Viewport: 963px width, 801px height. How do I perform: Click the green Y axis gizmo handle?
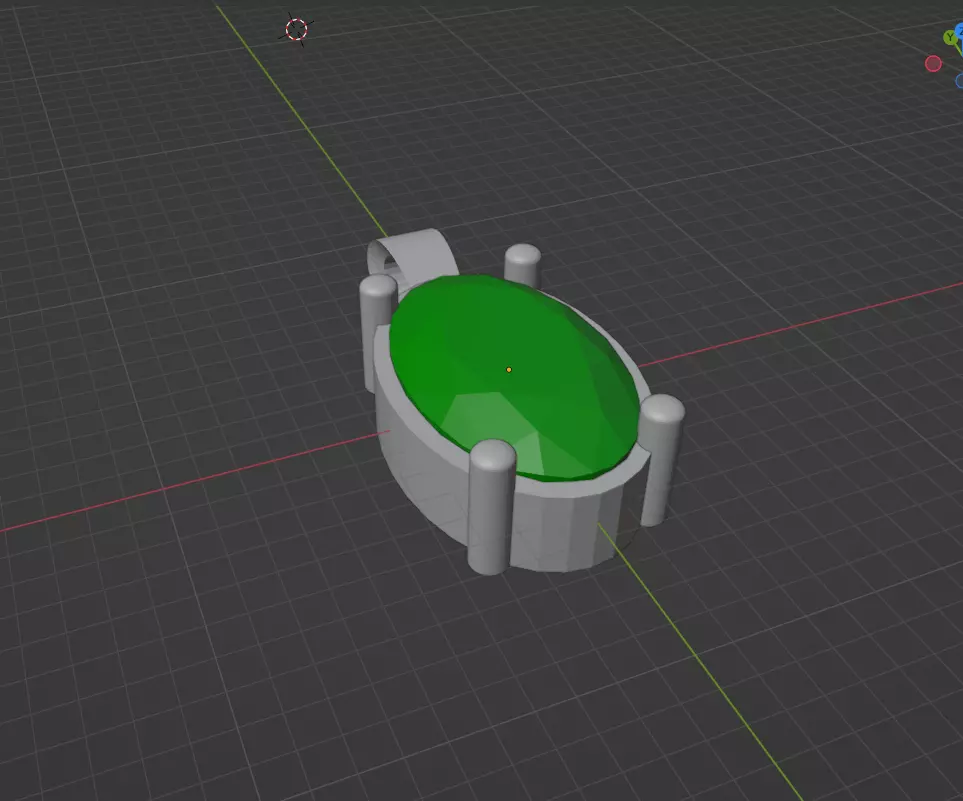[x=949, y=37]
